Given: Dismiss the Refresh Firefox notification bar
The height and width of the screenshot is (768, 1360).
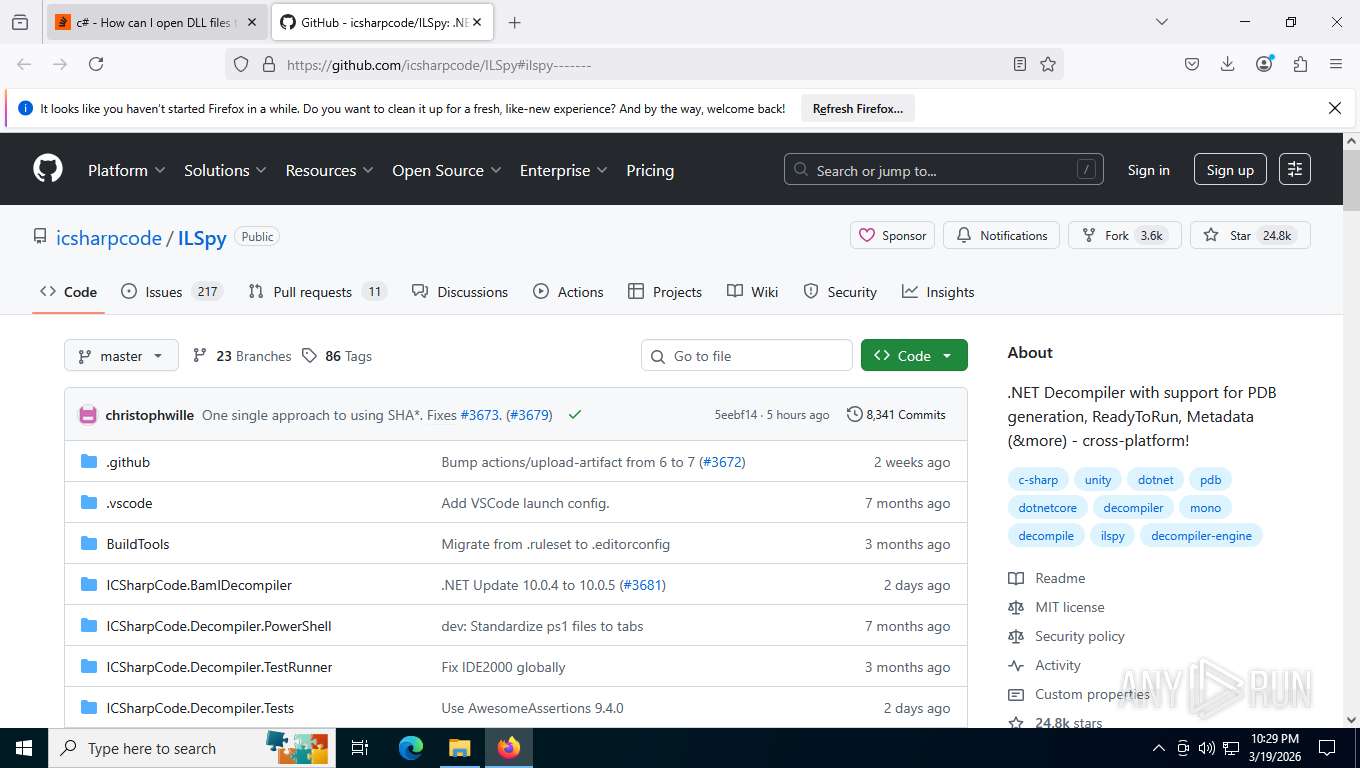Looking at the screenshot, I should click(1334, 108).
